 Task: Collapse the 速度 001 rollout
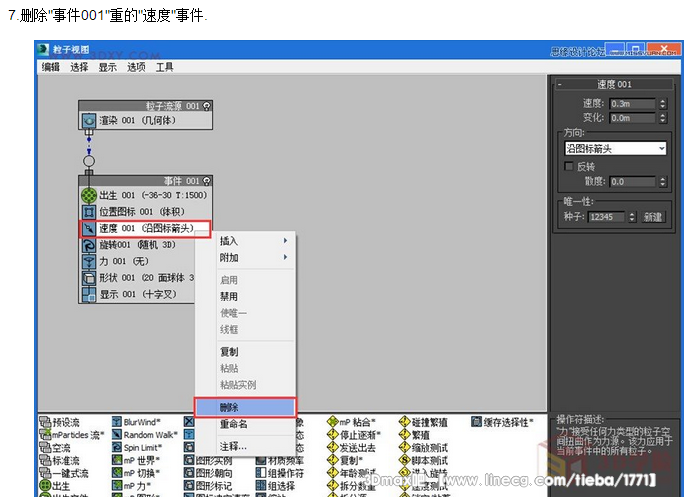tap(560, 84)
